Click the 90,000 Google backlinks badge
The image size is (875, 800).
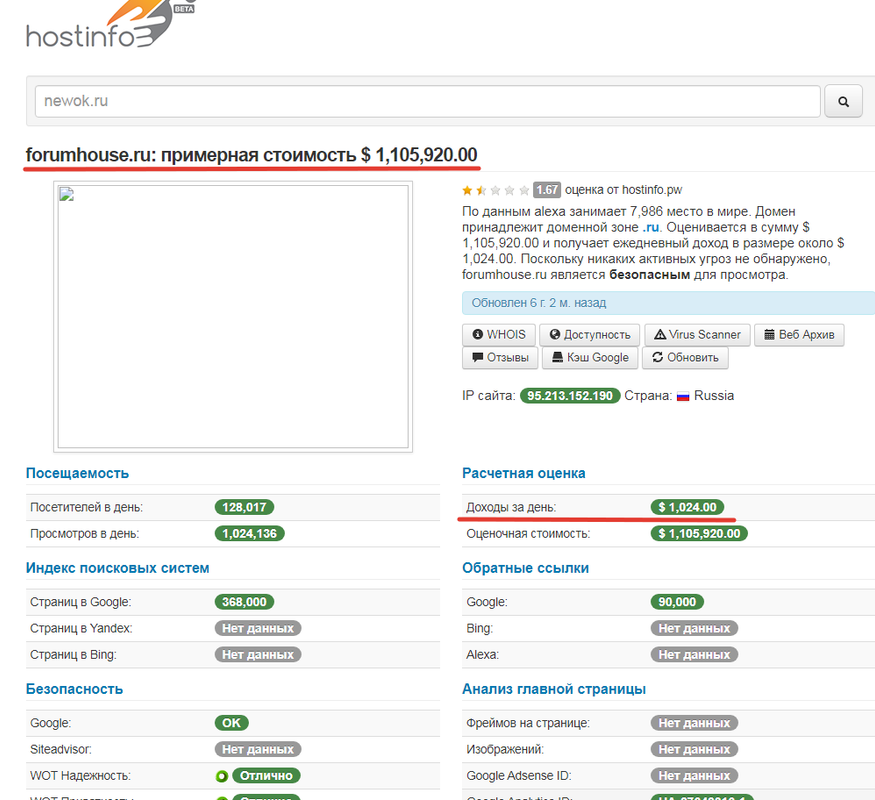[x=677, y=602]
